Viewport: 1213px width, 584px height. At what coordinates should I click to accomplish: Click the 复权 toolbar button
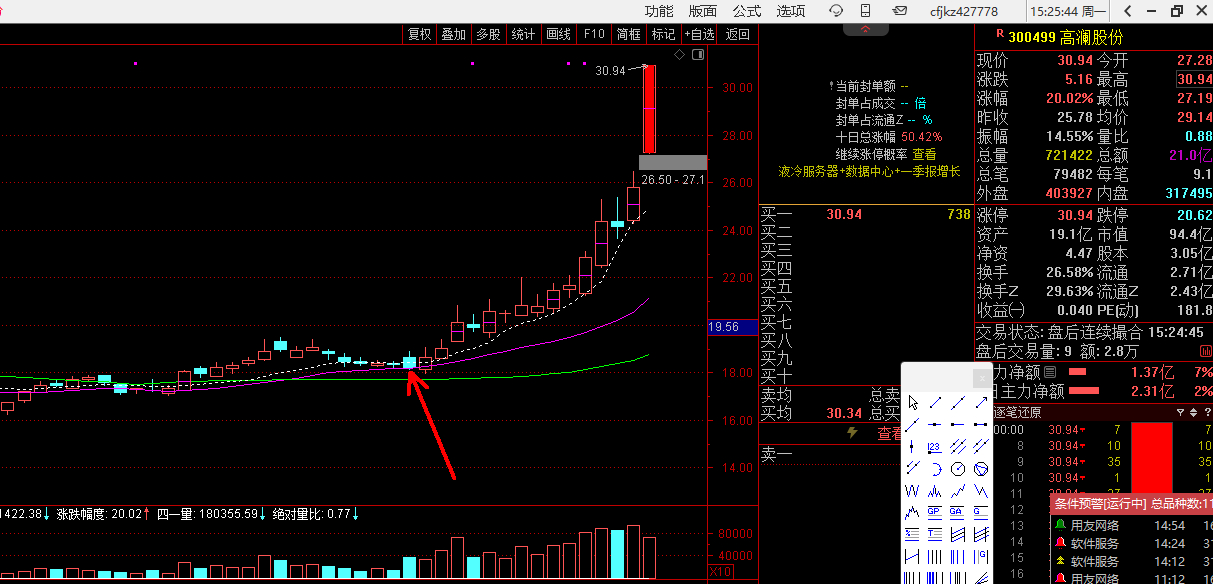tap(419, 34)
